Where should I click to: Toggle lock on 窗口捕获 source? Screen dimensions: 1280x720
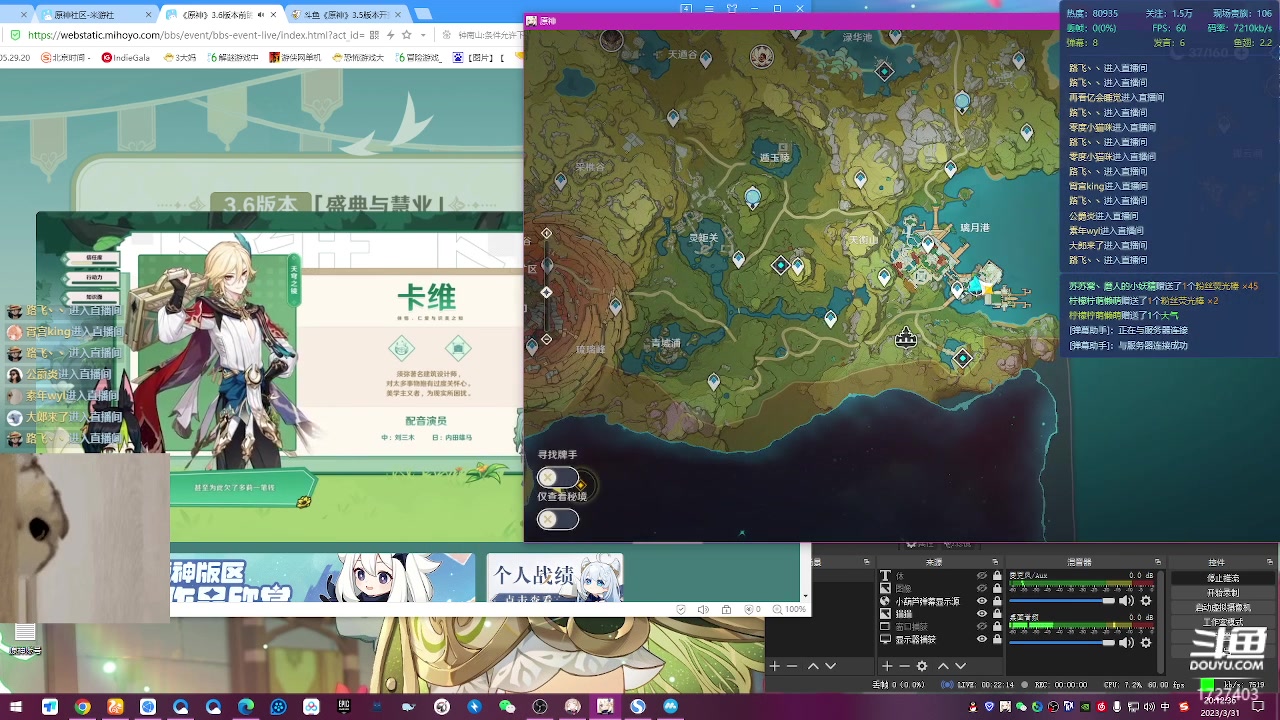coord(997,627)
